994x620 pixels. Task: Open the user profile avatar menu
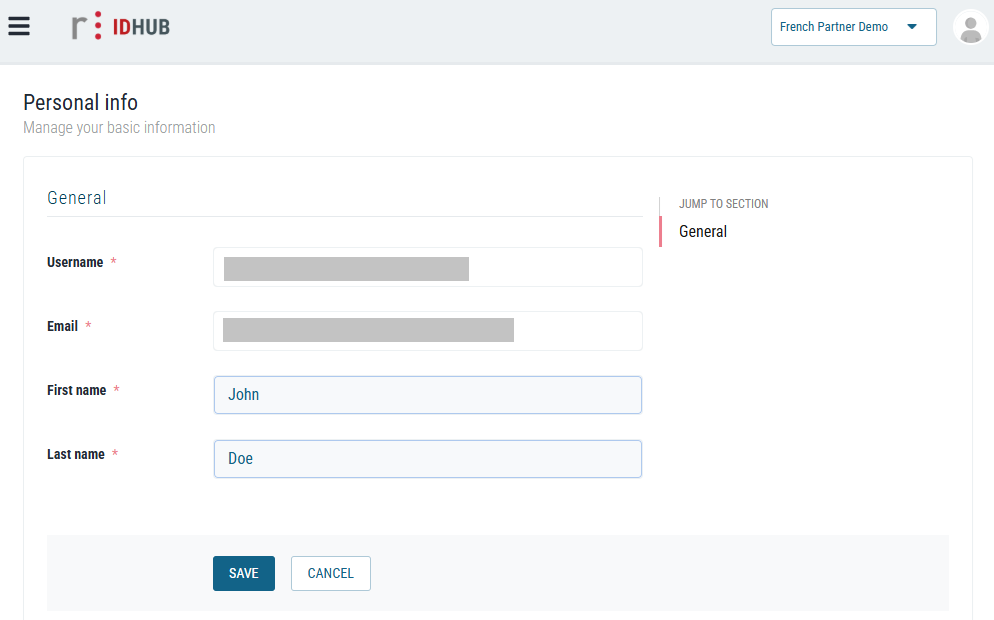(970, 27)
